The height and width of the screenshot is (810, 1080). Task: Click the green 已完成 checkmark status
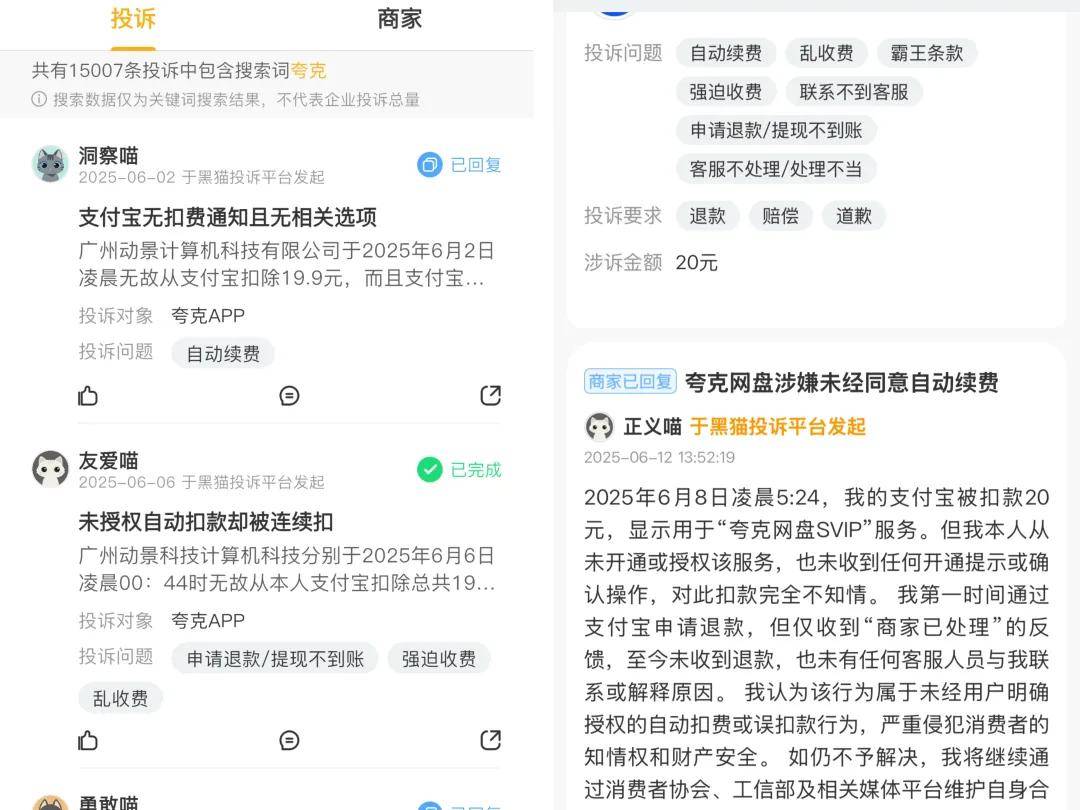[430, 470]
